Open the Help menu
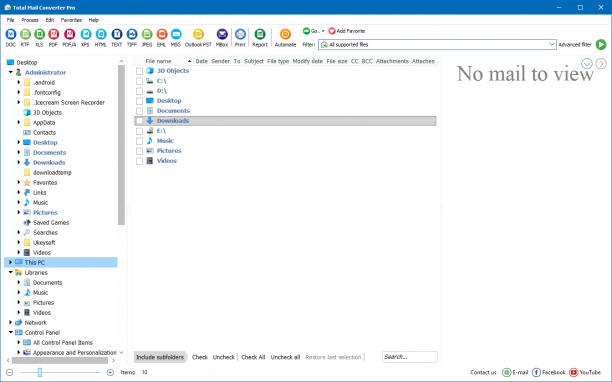This screenshot has width=612, height=382. click(x=94, y=20)
